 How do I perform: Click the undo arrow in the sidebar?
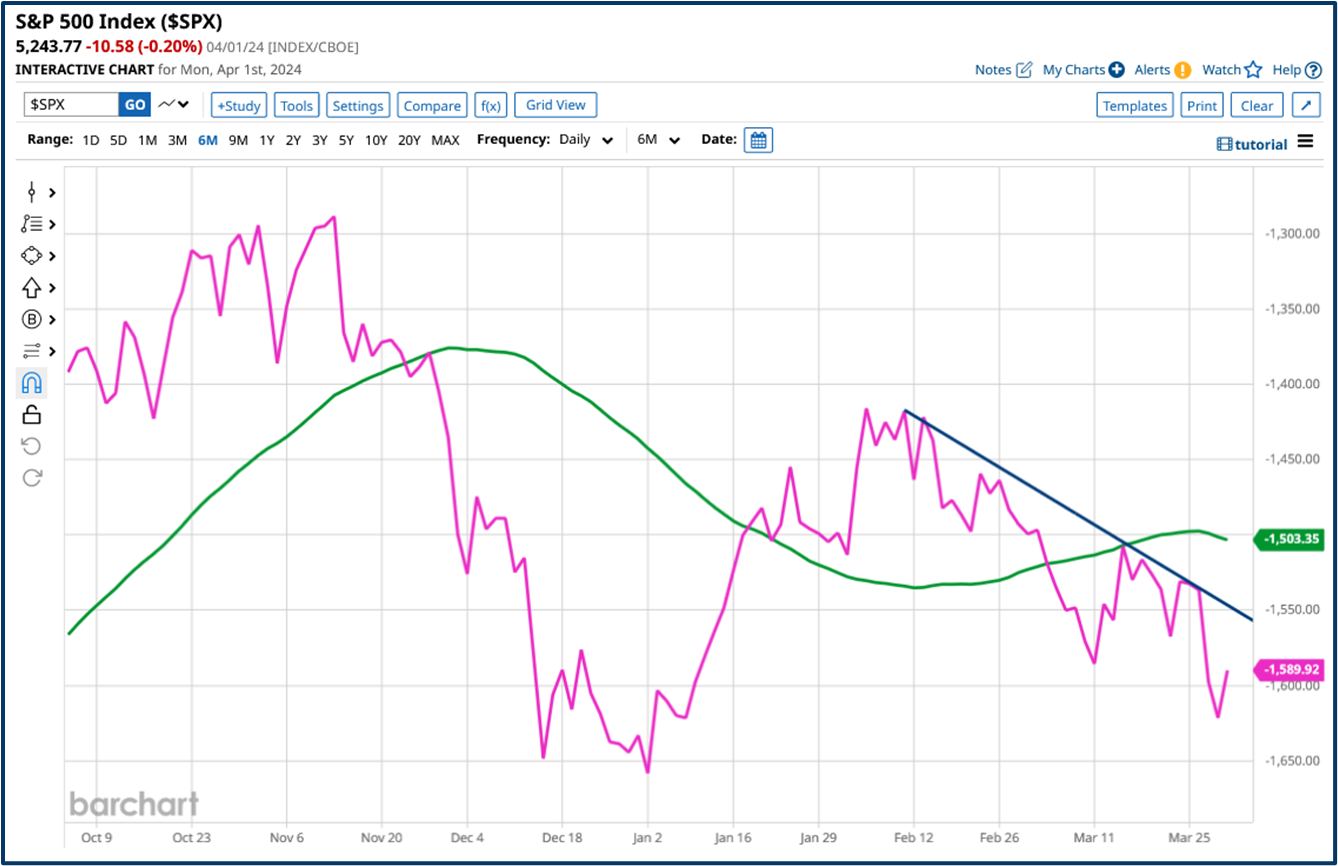[x=31, y=445]
